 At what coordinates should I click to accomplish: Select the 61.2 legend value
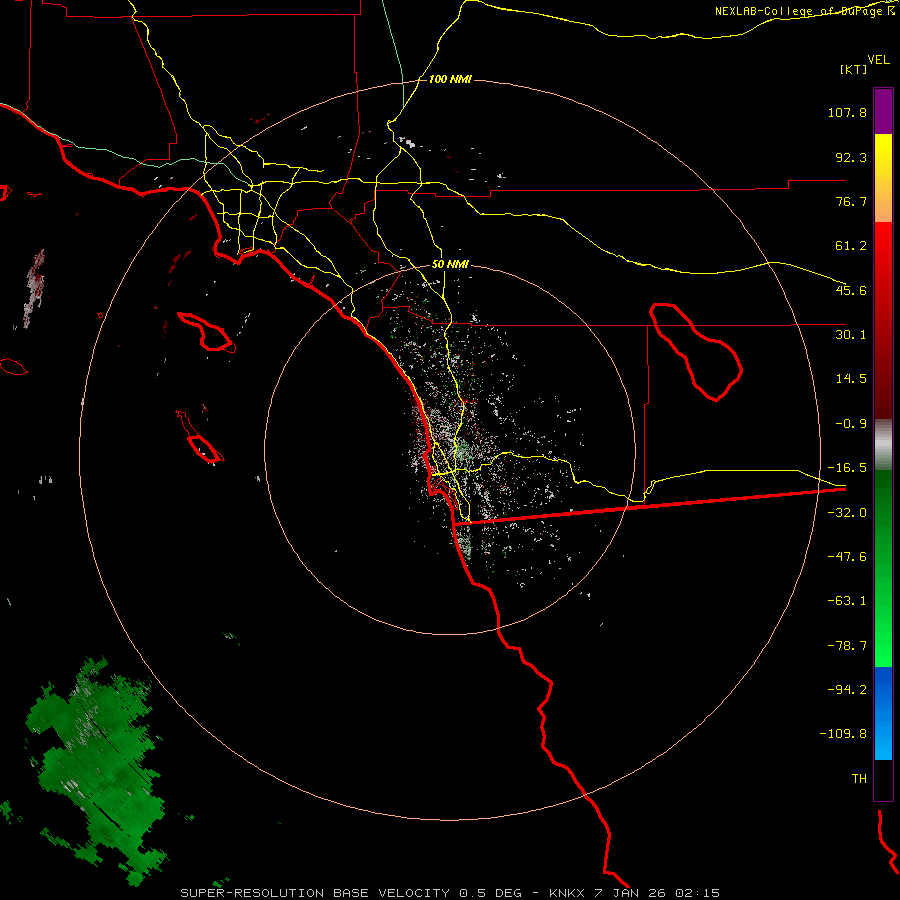click(851, 246)
